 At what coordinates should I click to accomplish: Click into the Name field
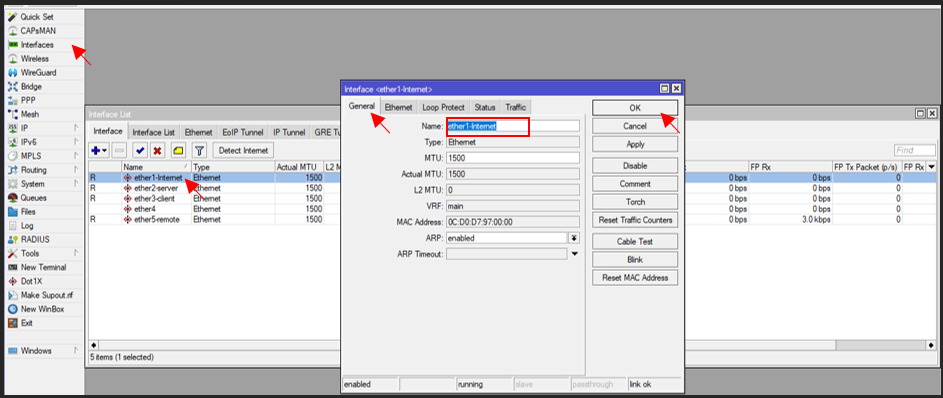[x=513, y=126]
